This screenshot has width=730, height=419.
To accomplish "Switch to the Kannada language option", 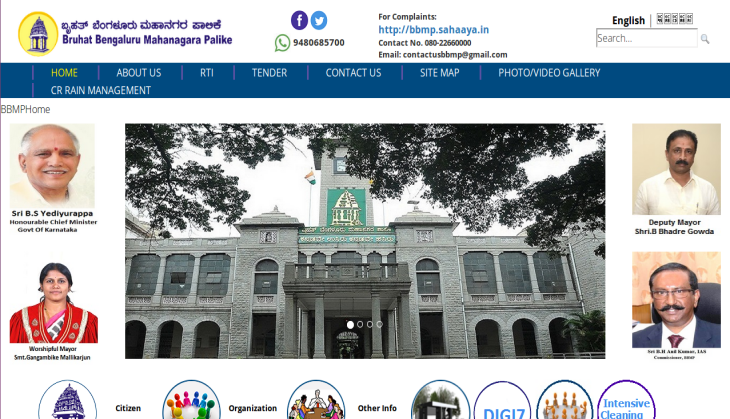I will pyautogui.click(x=675, y=19).
